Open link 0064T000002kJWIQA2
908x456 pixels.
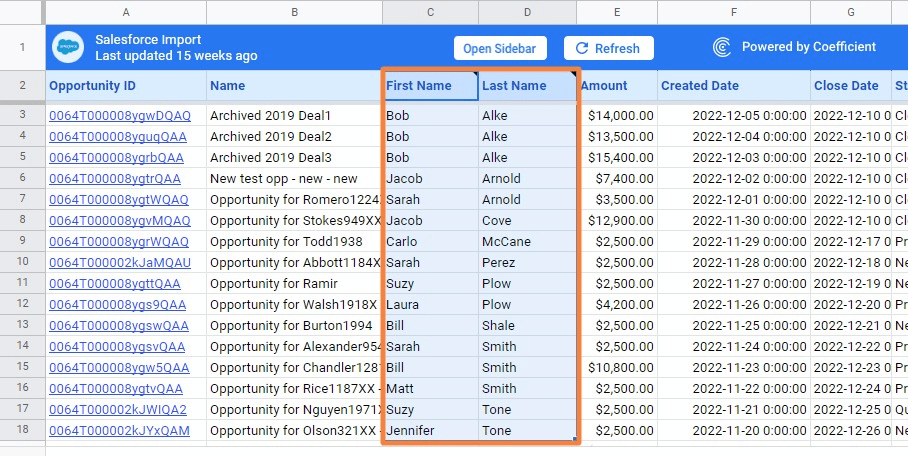pyautogui.click(x=118, y=409)
